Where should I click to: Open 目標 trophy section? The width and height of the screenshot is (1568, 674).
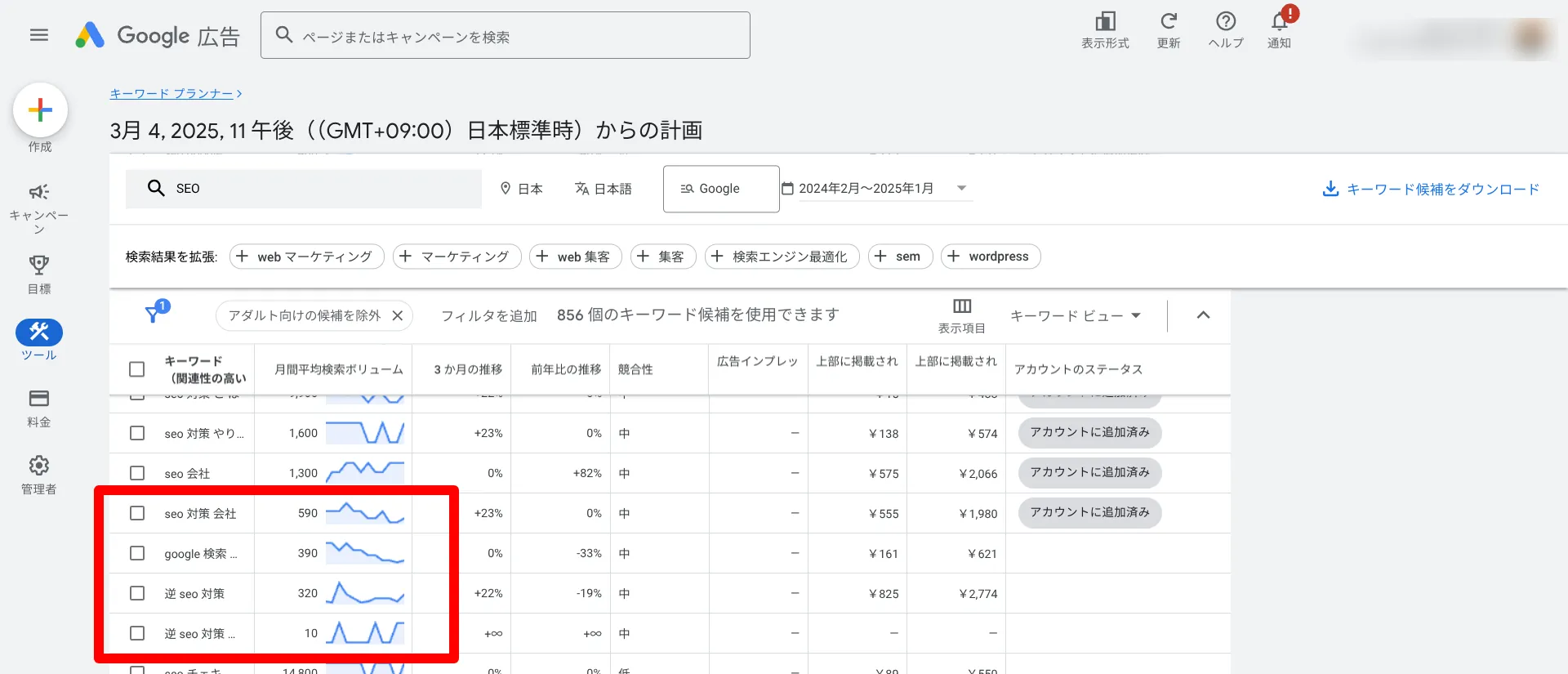pos(38,275)
